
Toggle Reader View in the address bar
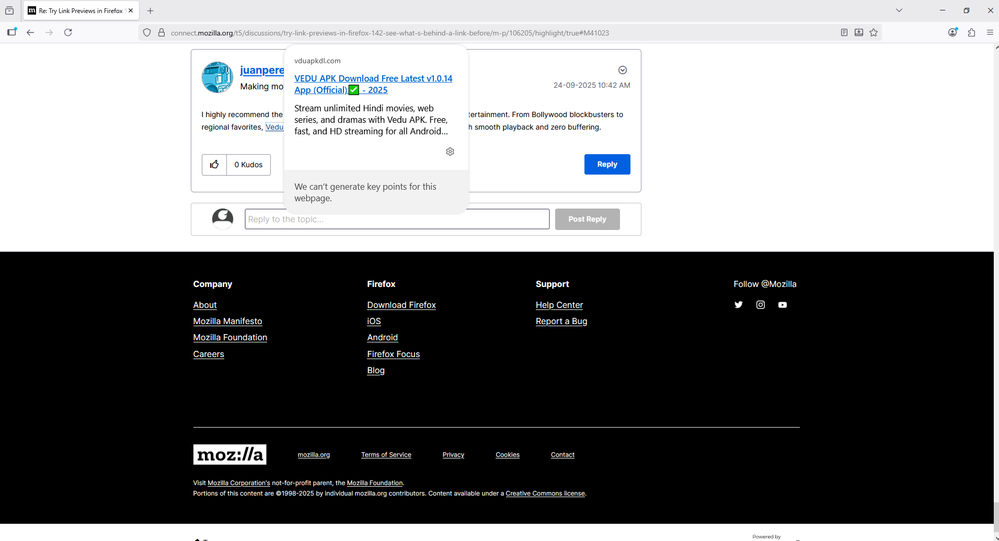844,32
